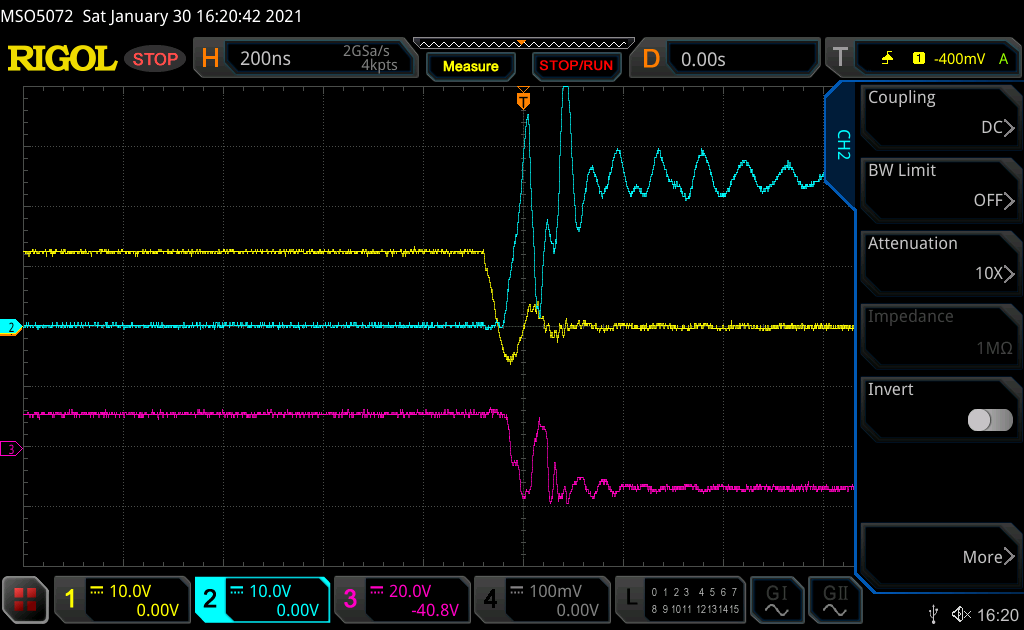Click the -400mV trigger level value

[x=959, y=59]
